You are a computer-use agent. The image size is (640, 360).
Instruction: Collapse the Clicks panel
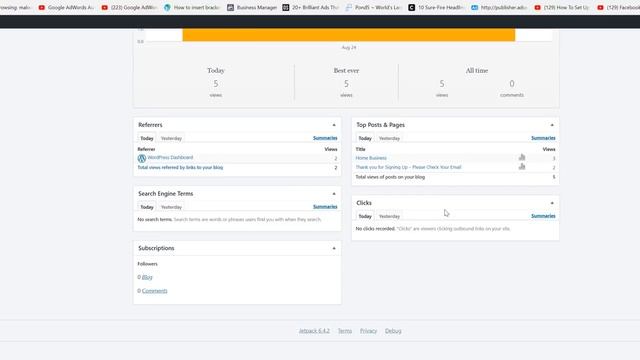click(x=552, y=203)
